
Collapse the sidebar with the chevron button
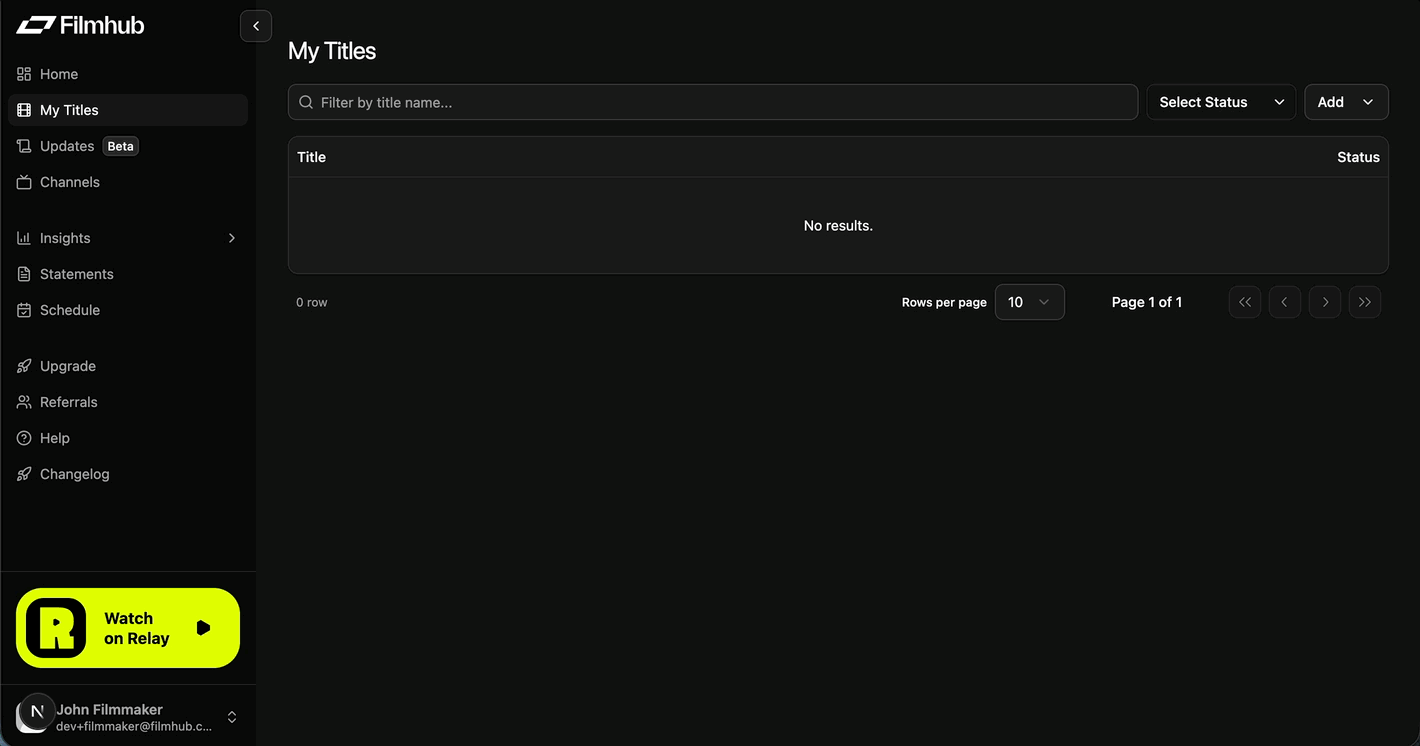point(256,26)
